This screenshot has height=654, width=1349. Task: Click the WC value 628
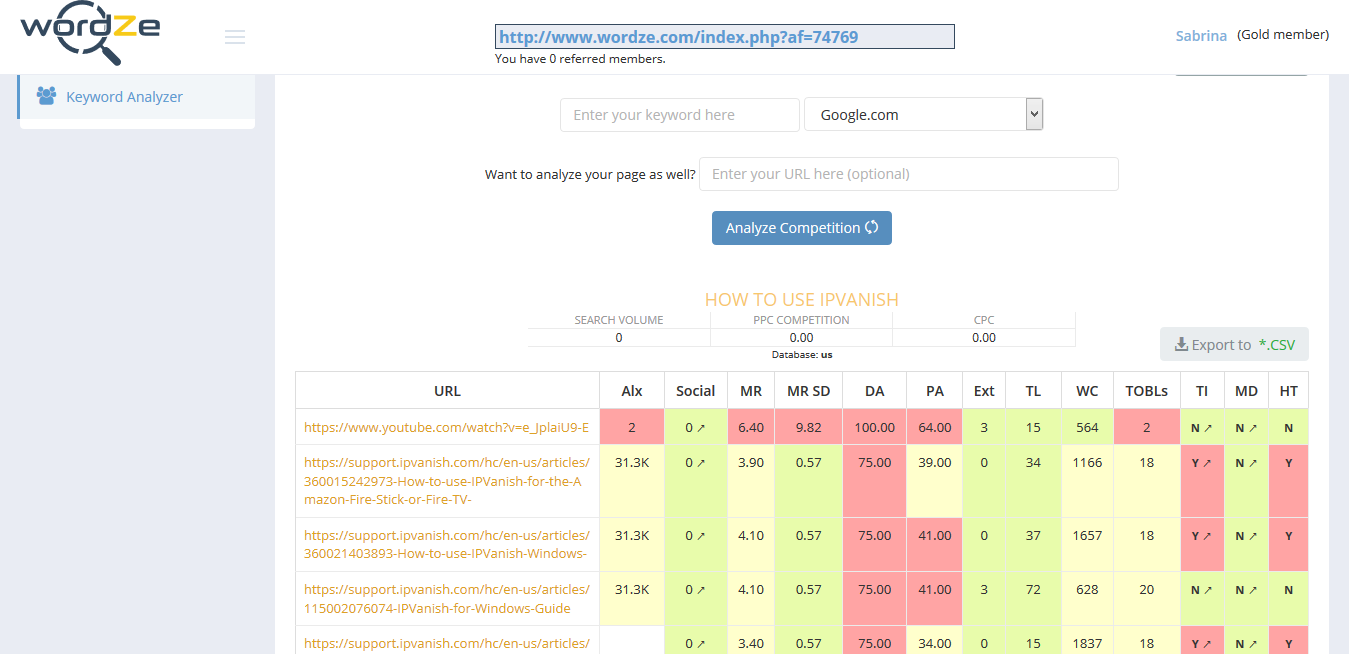1087,590
